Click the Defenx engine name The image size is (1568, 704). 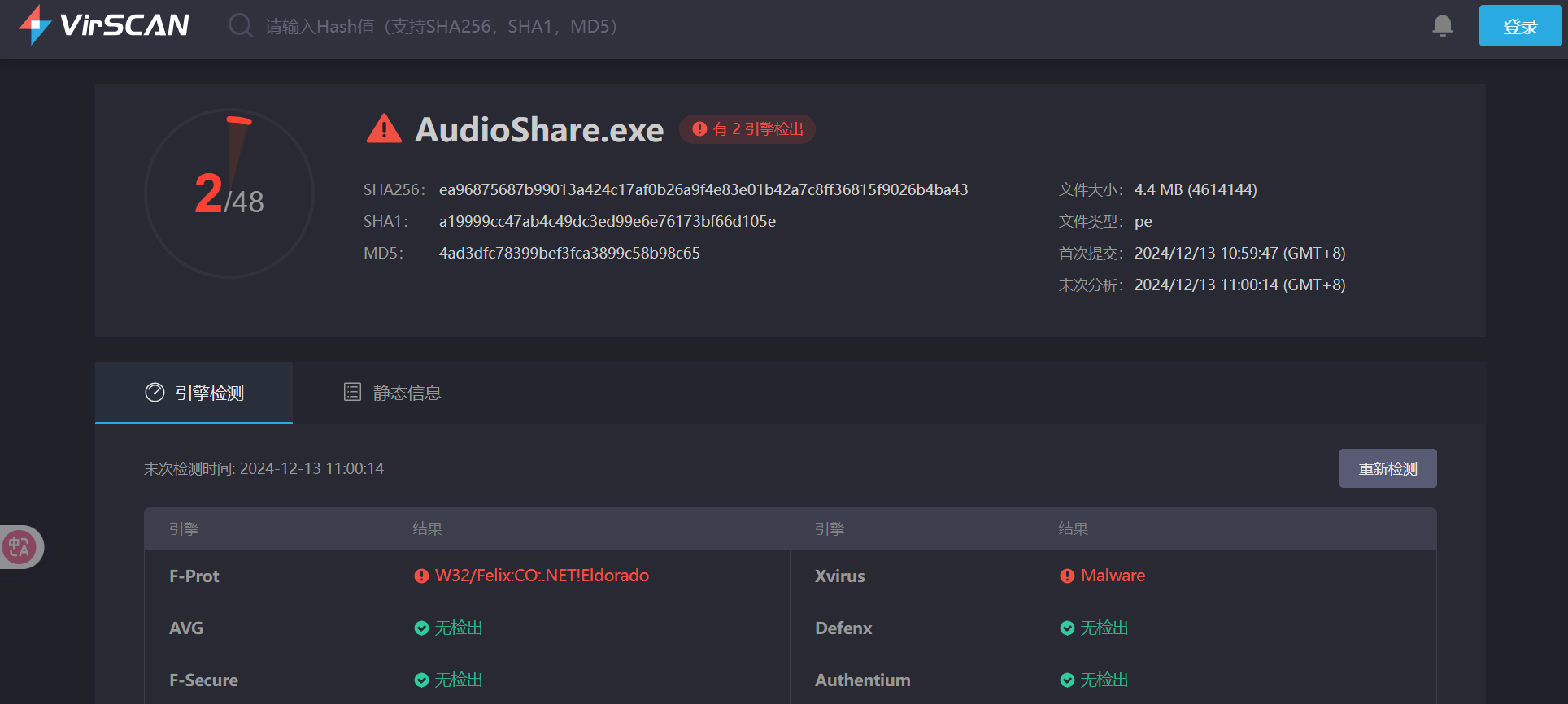843,628
